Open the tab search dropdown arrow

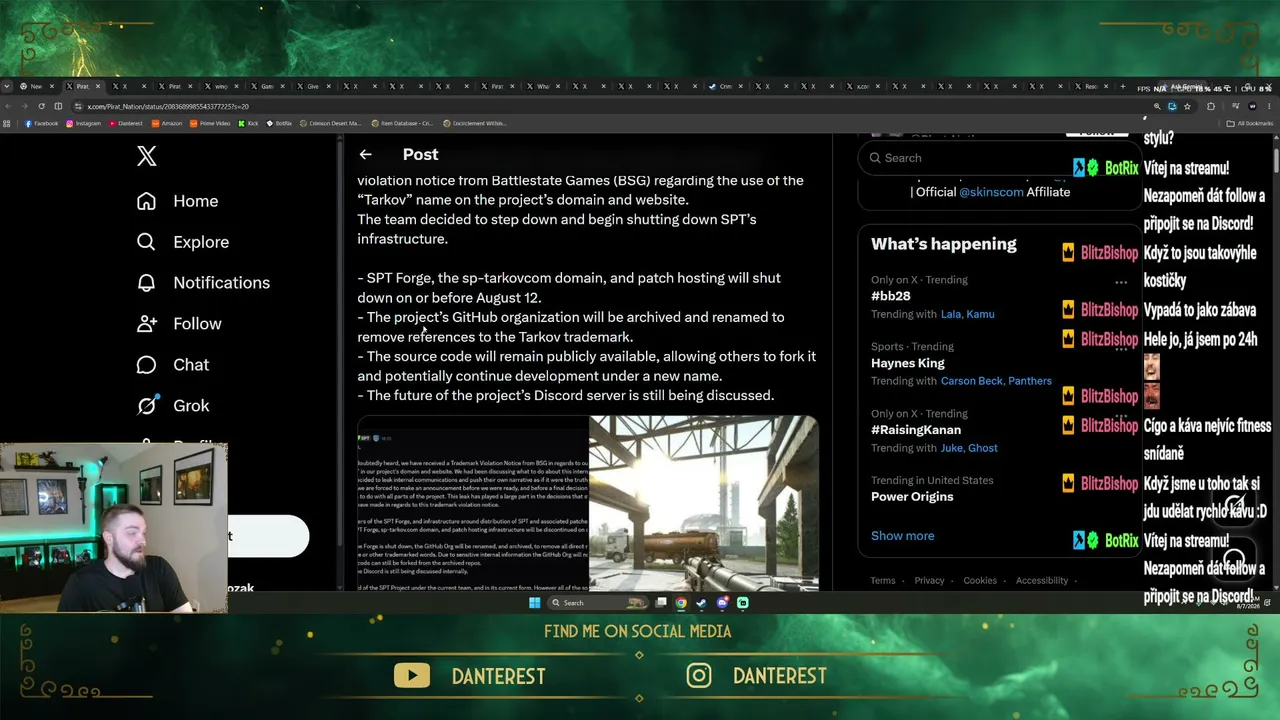[7, 86]
